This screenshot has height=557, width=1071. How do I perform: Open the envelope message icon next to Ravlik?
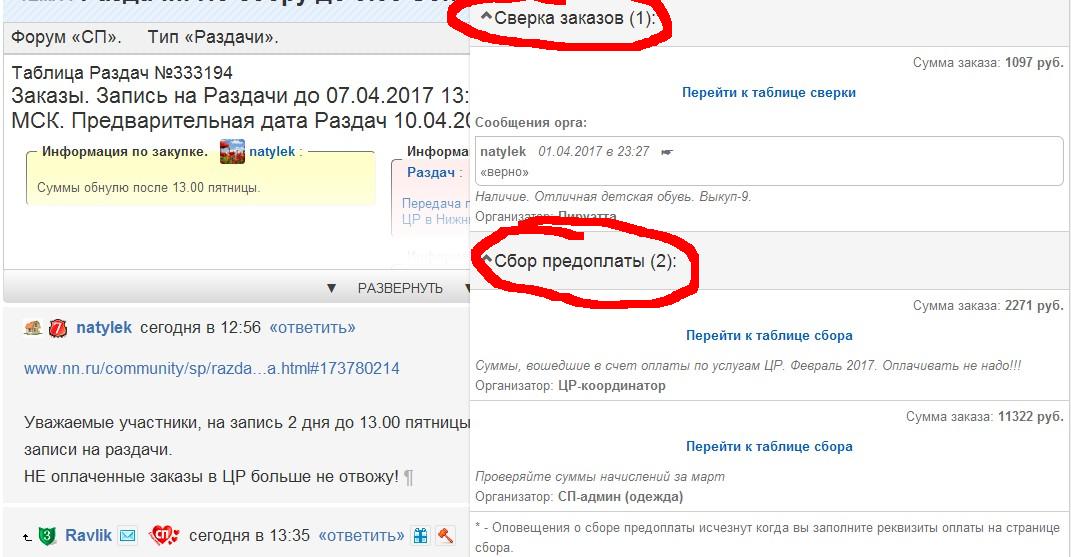coord(128,536)
